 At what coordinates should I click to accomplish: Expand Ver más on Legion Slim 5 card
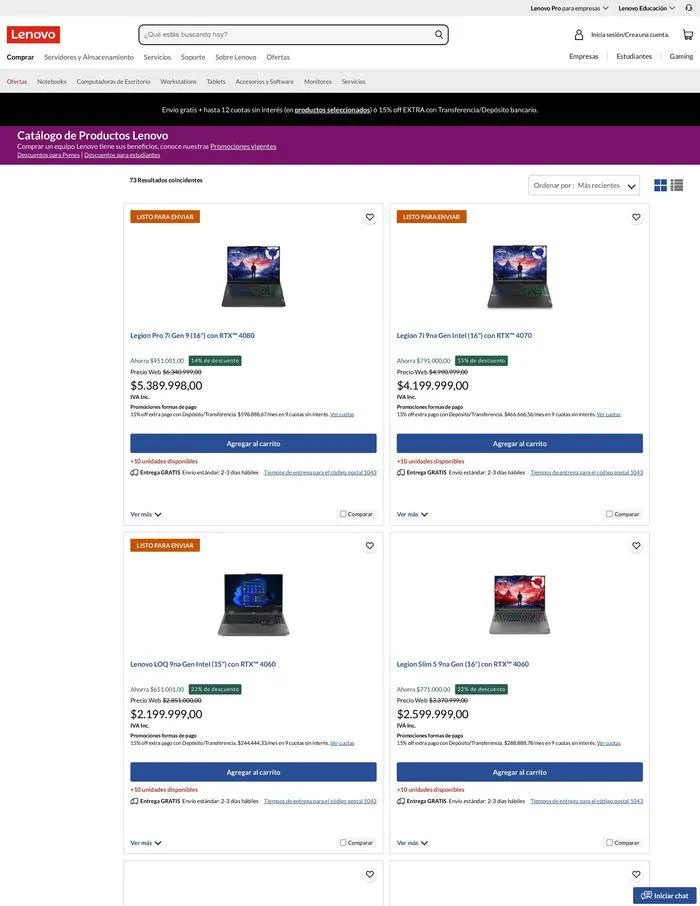[412, 843]
